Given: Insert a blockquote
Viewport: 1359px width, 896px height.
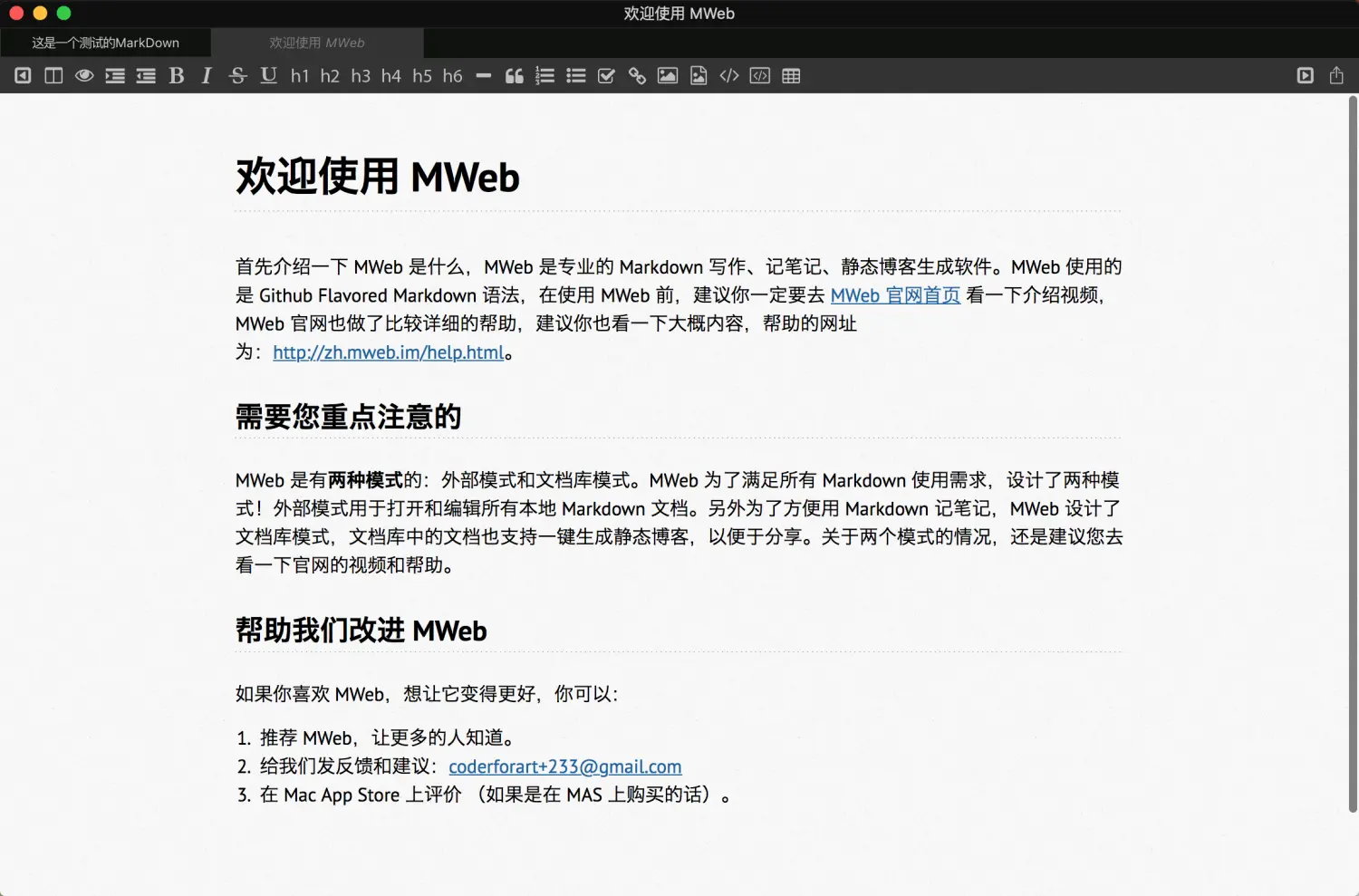Looking at the screenshot, I should pos(515,76).
